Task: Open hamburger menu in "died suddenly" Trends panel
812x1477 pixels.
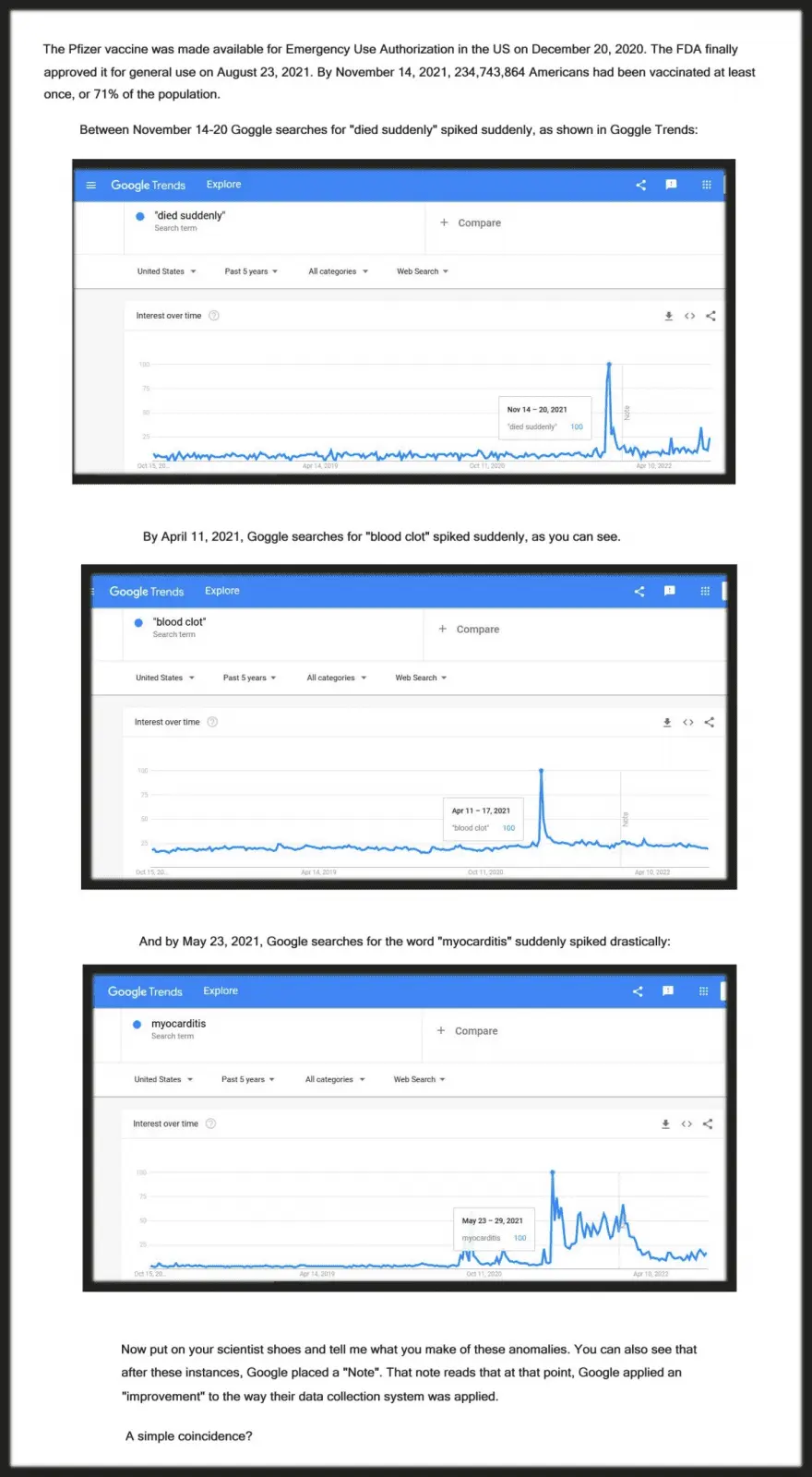Action: pos(91,185)
